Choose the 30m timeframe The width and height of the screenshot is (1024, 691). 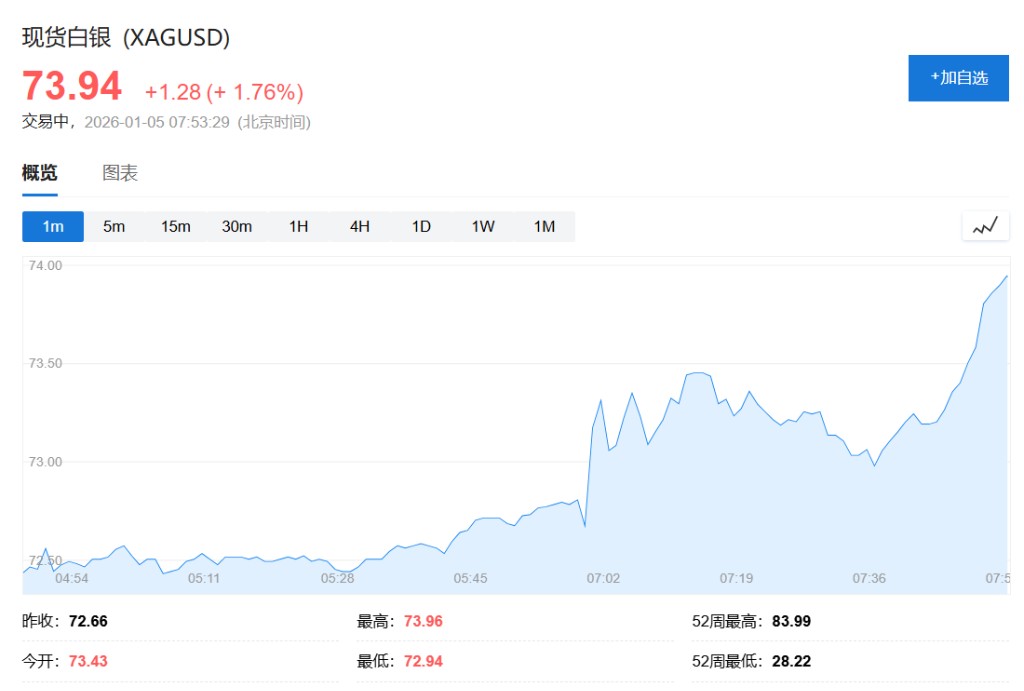pos(237,226)
